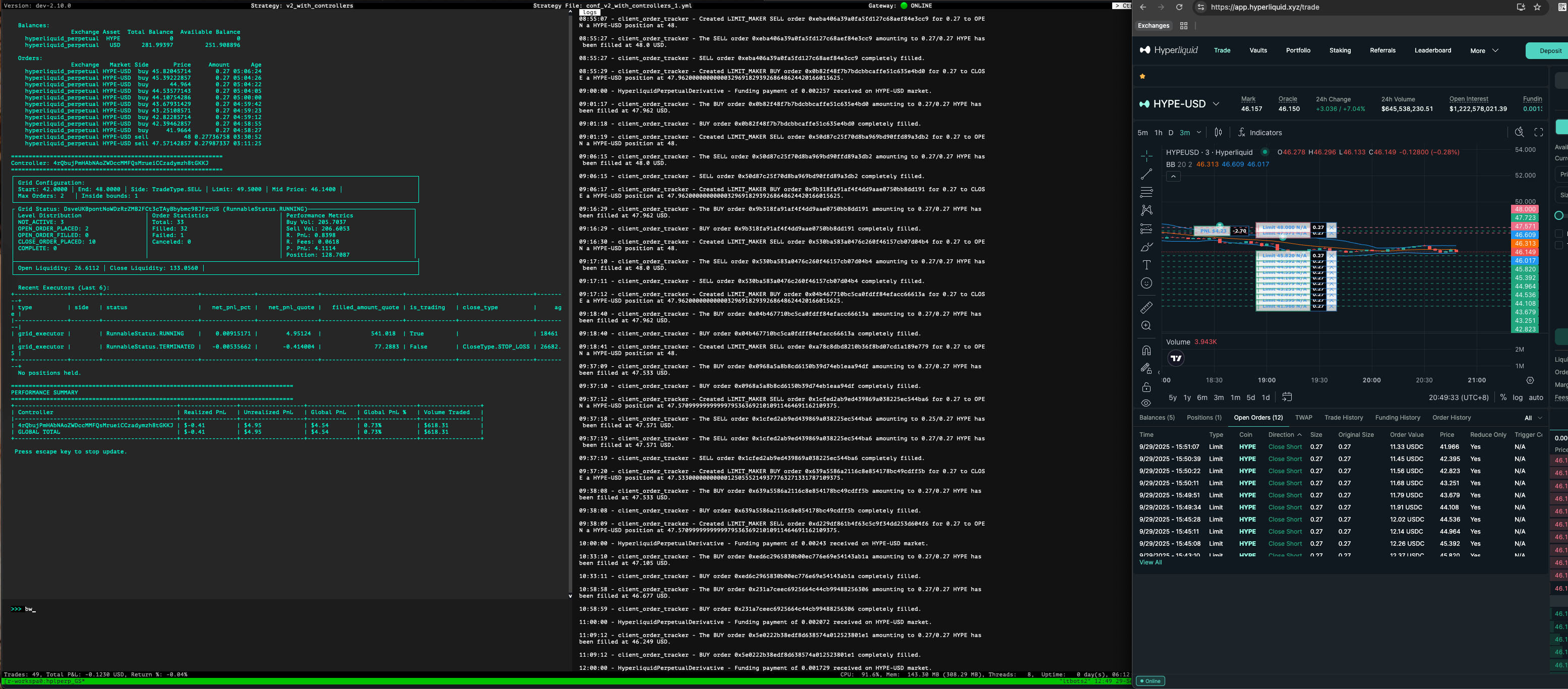Open the HYPE-USD pair selector dropdown
The height and width of the screenshot is (689, 1568).
coord(1216,104)
